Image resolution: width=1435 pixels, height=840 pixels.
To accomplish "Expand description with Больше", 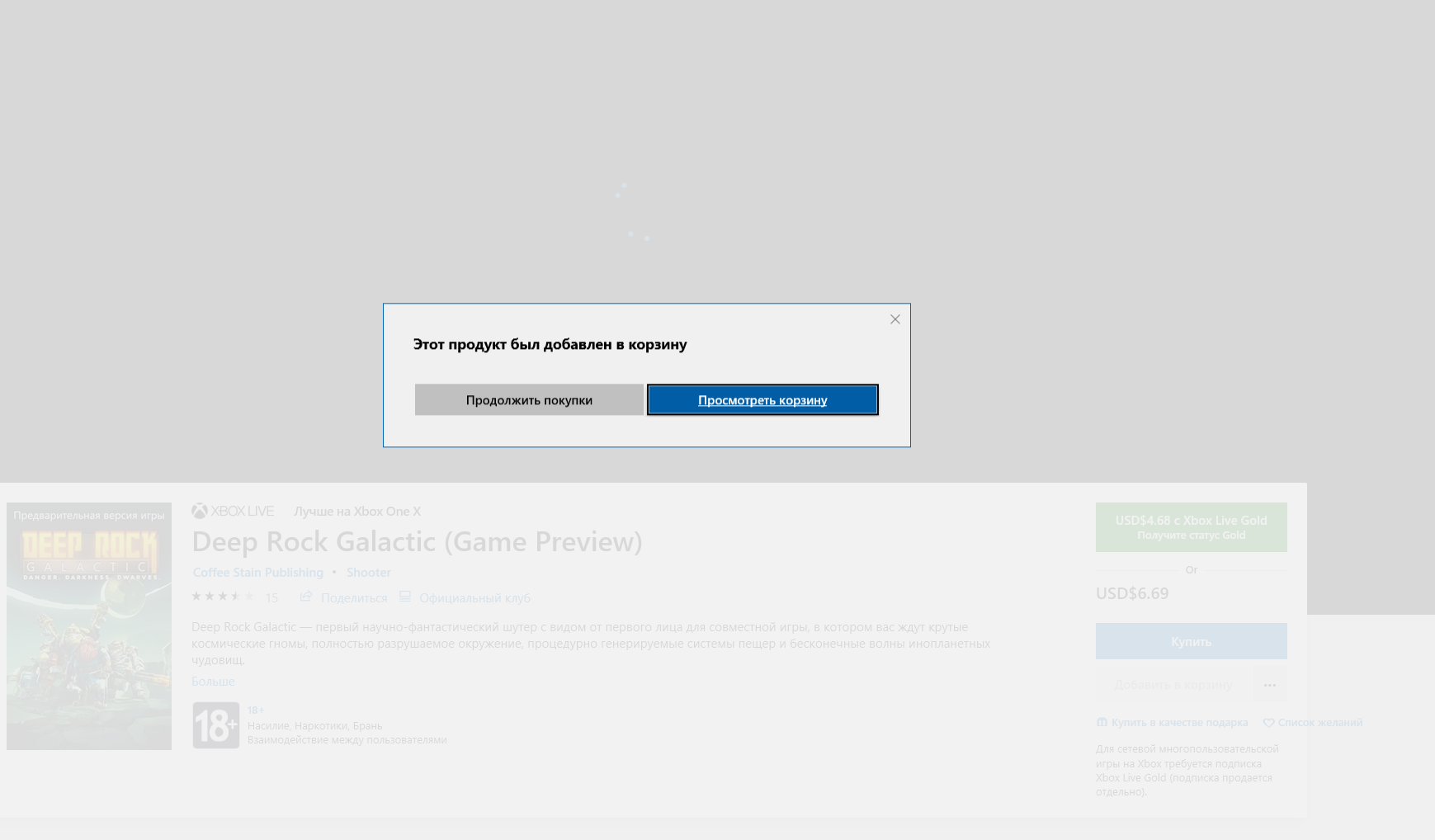I will [213, 681].
